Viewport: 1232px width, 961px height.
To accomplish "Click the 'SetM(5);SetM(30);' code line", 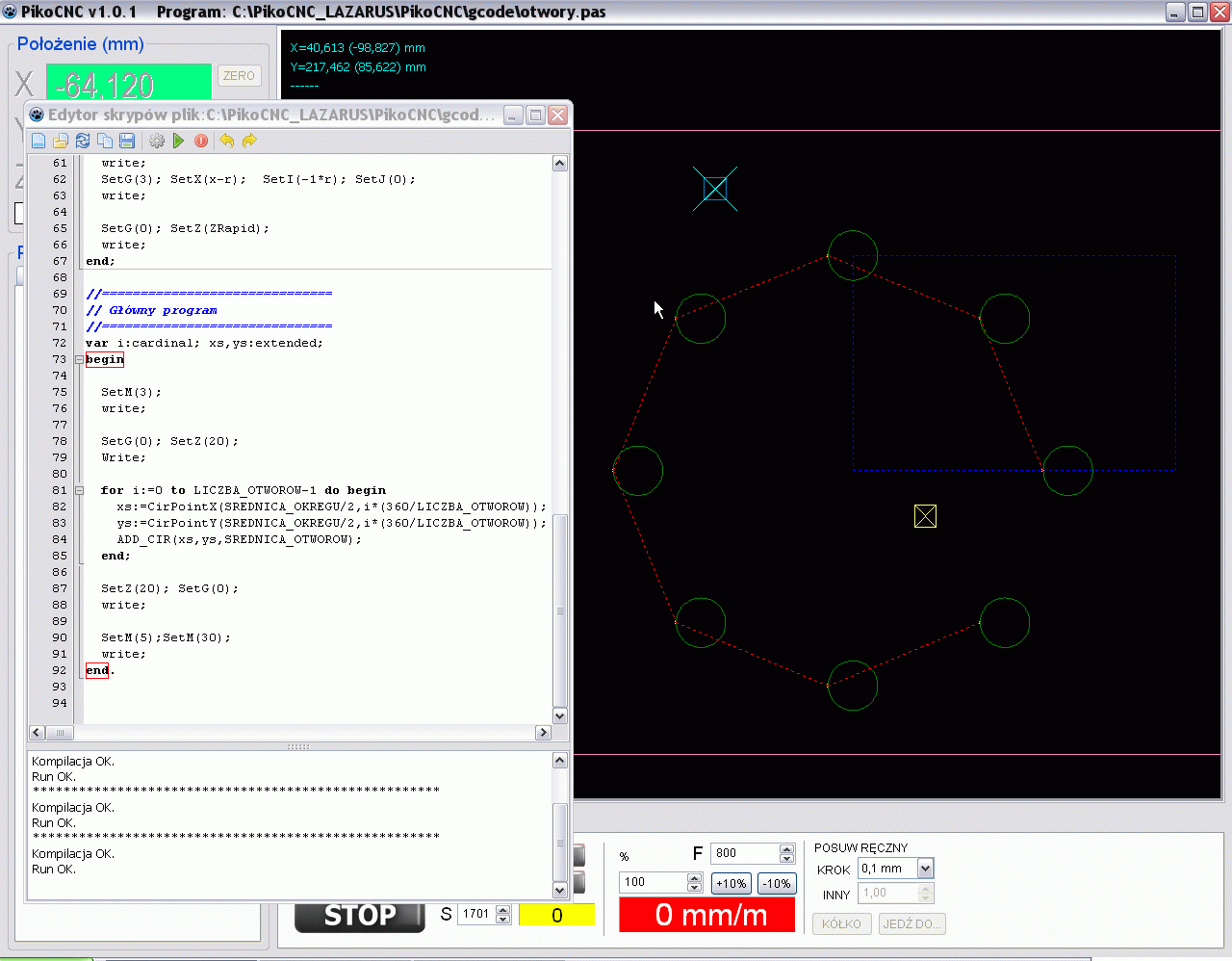I will tap(166, 638).
